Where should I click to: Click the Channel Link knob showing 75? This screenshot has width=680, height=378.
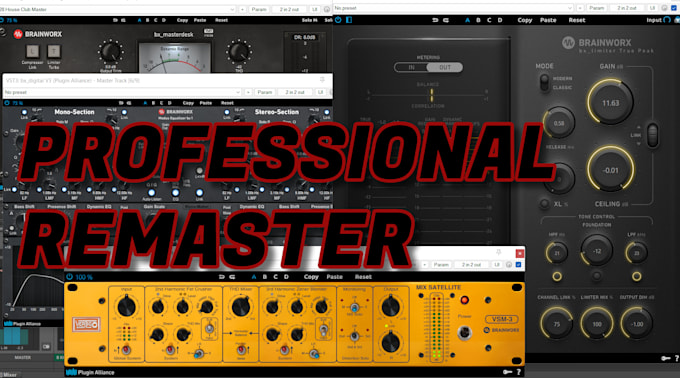coord(556,324)
